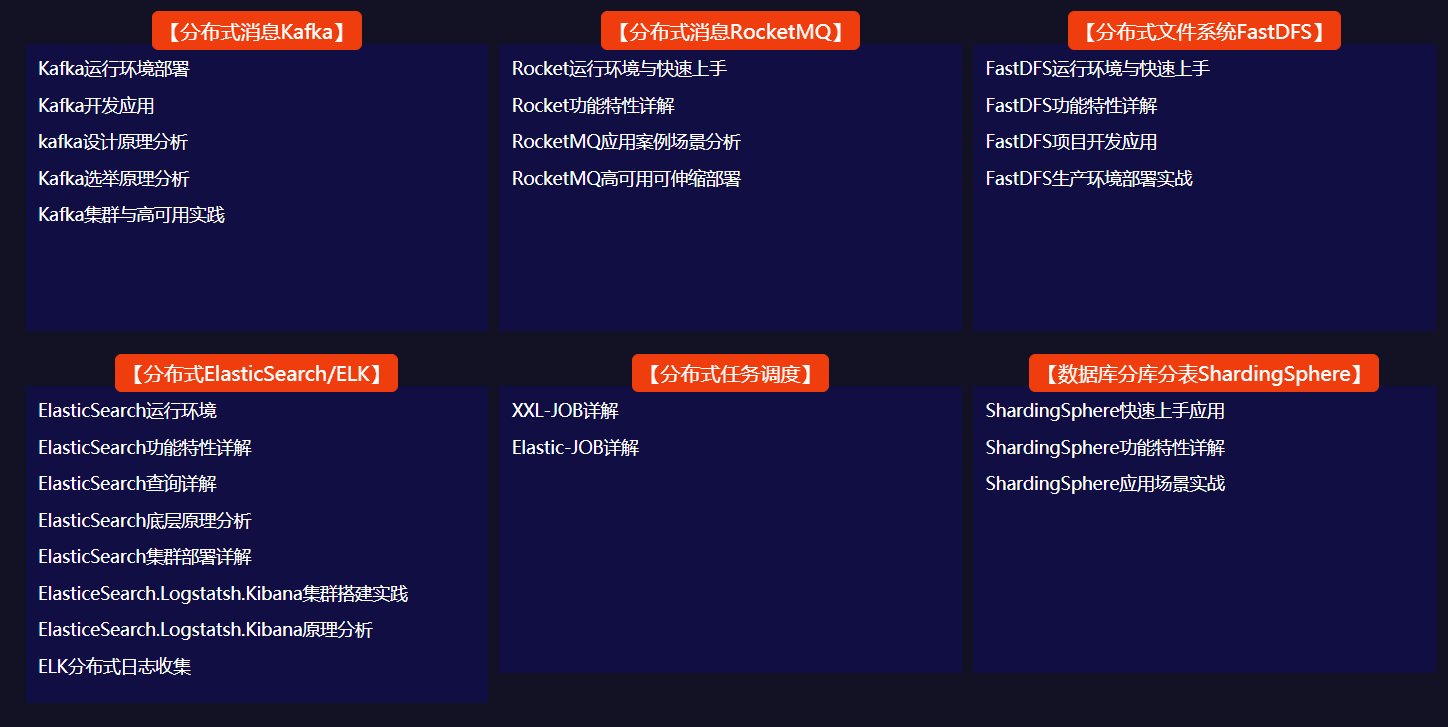Select the text FastDFS项目开发应用
The height and width of the screenshot is (727, 1448).
1071,142
